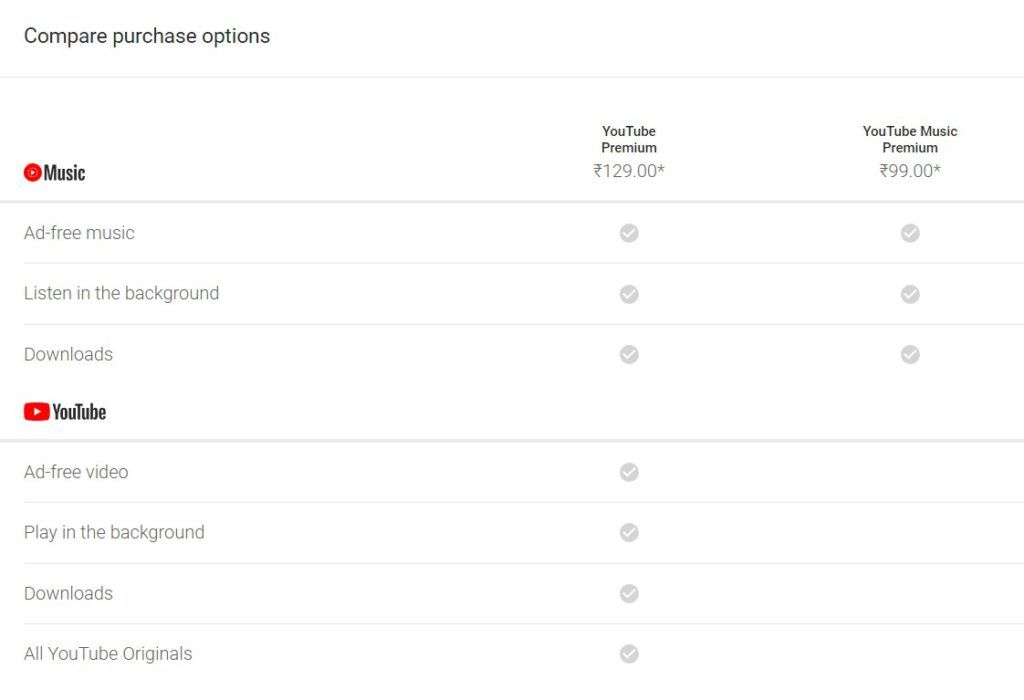The height and width of the screenshot is (700, 1024).
Task: Click the Ad-free music feature label
Action: [79, 233]
